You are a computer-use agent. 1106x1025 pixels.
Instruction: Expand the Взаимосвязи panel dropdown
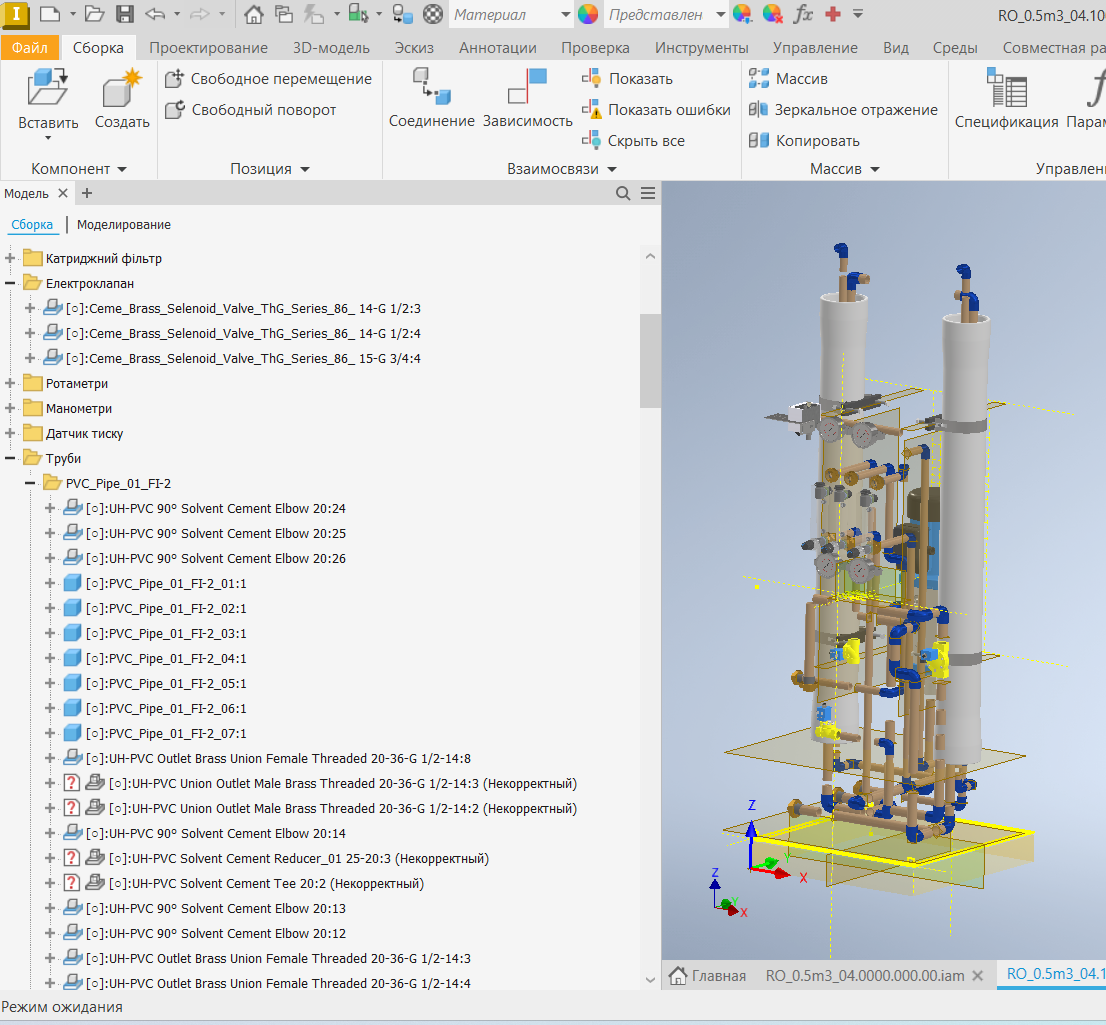pos(611,170)
